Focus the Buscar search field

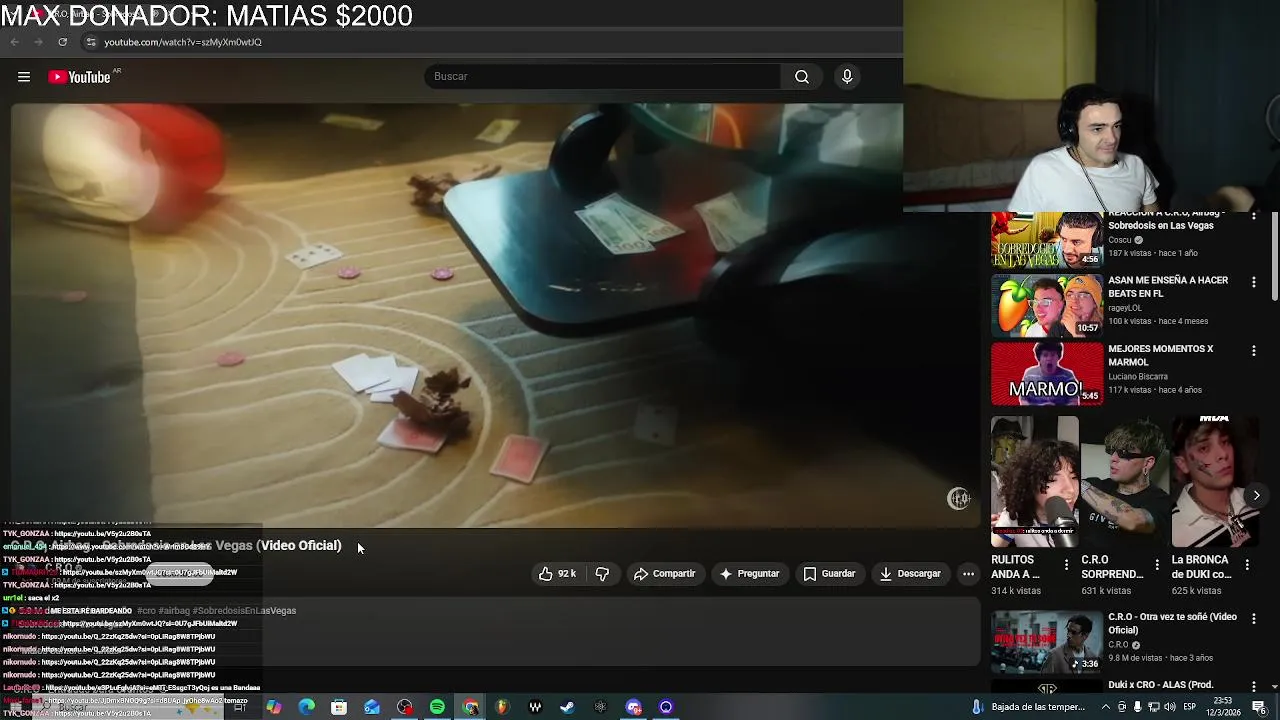tap(604, 77)
